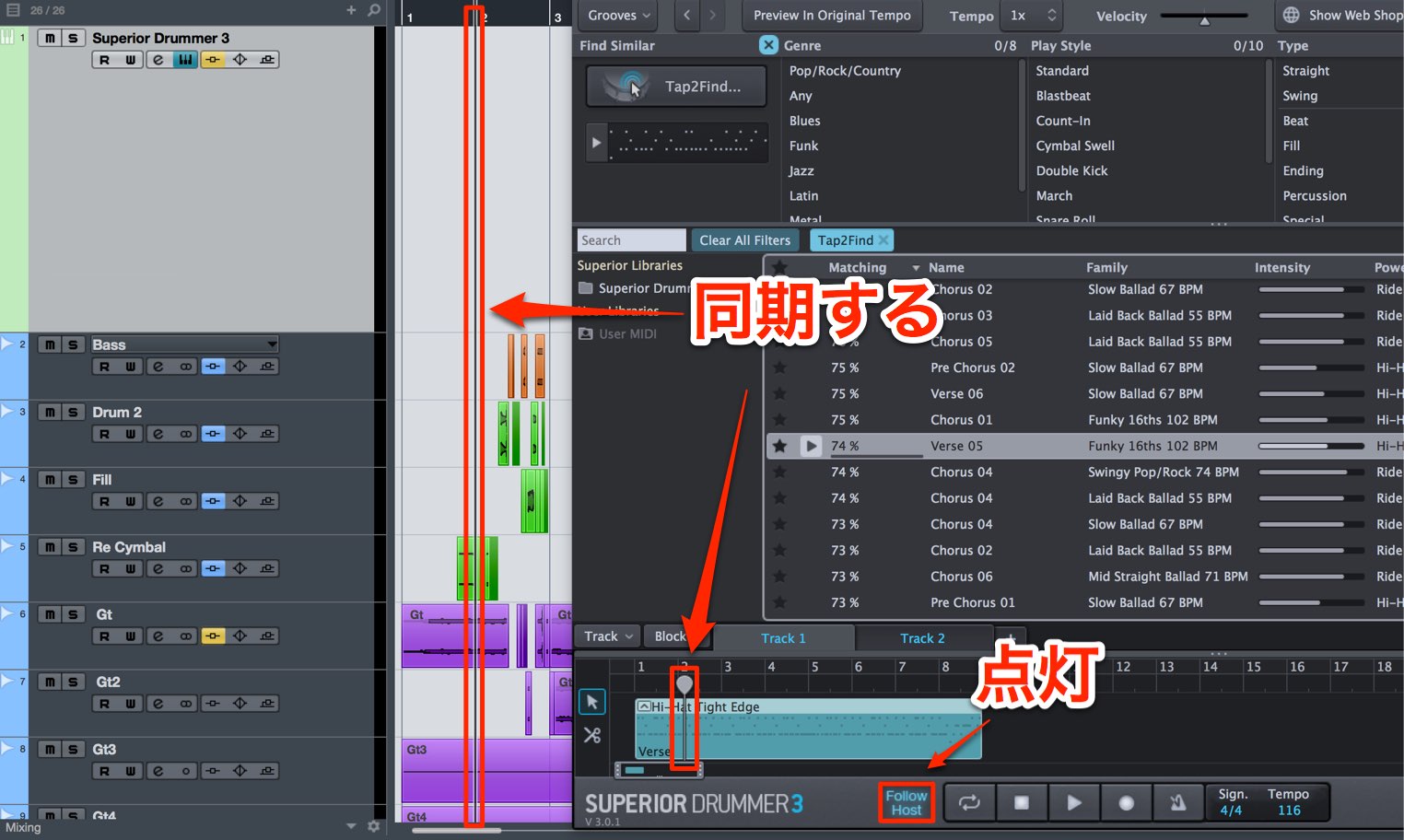Open the Grooves dropdown menu
1404x840 pixels.
tap(619, 16)
